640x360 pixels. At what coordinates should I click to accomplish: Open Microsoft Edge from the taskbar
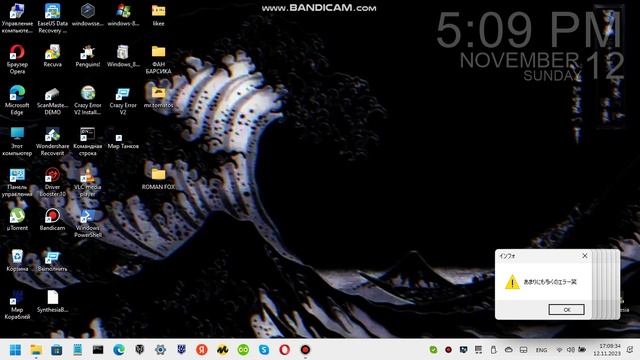click(119, 350)
